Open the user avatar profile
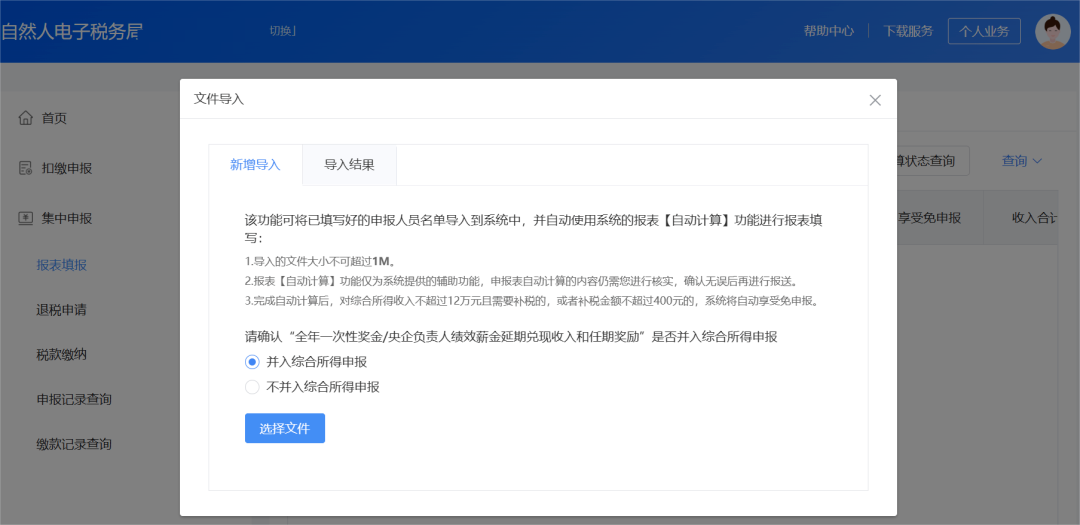1080x525 pixels. coord(1052,31)
